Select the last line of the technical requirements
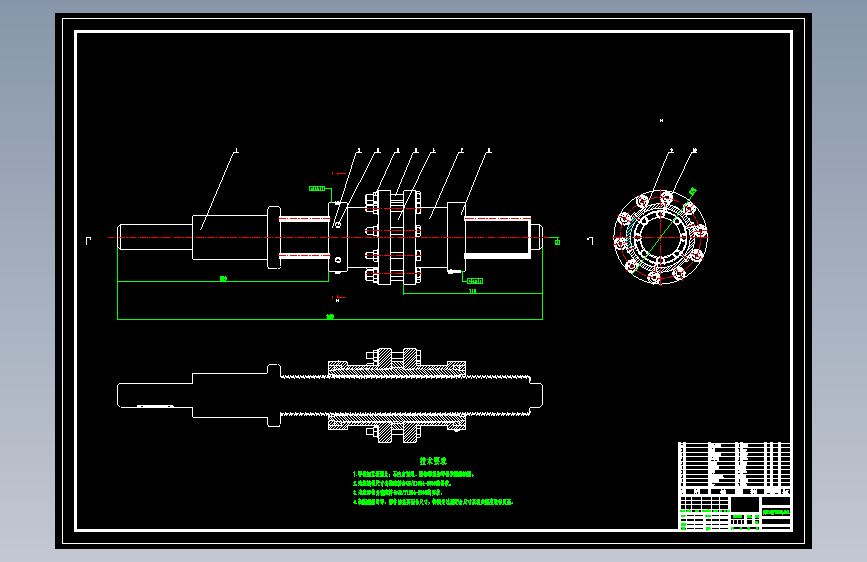The image size is (867, 562). click(x=433, y=502)
